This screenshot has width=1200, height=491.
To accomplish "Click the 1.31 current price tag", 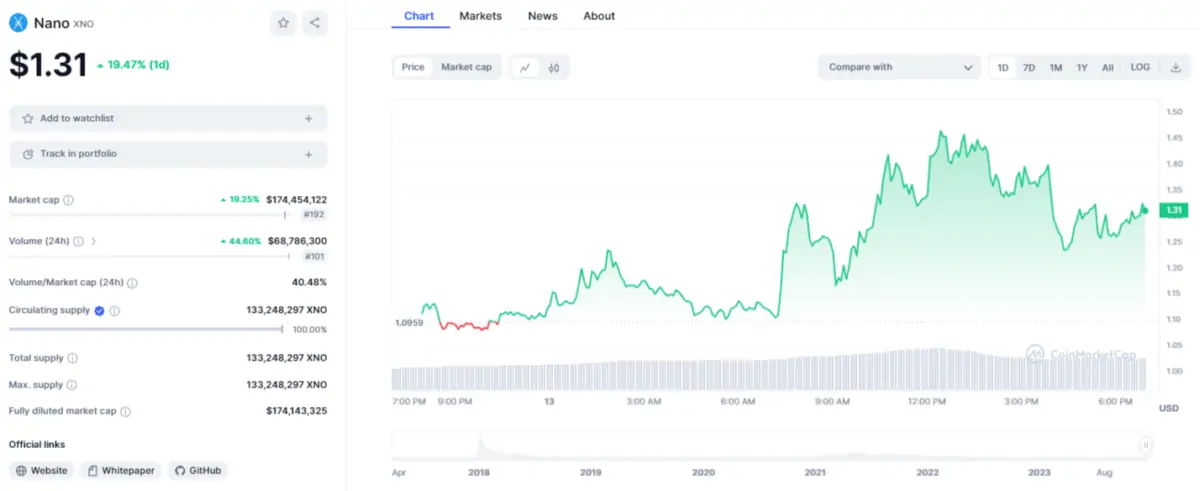I will pyautogui.click(x=1172, y=210).
